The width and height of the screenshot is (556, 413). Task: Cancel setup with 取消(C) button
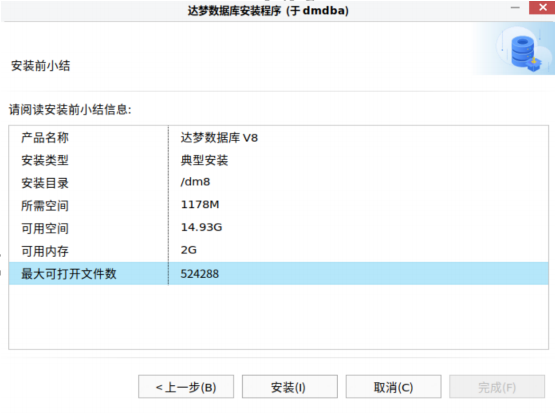(394, 387)
